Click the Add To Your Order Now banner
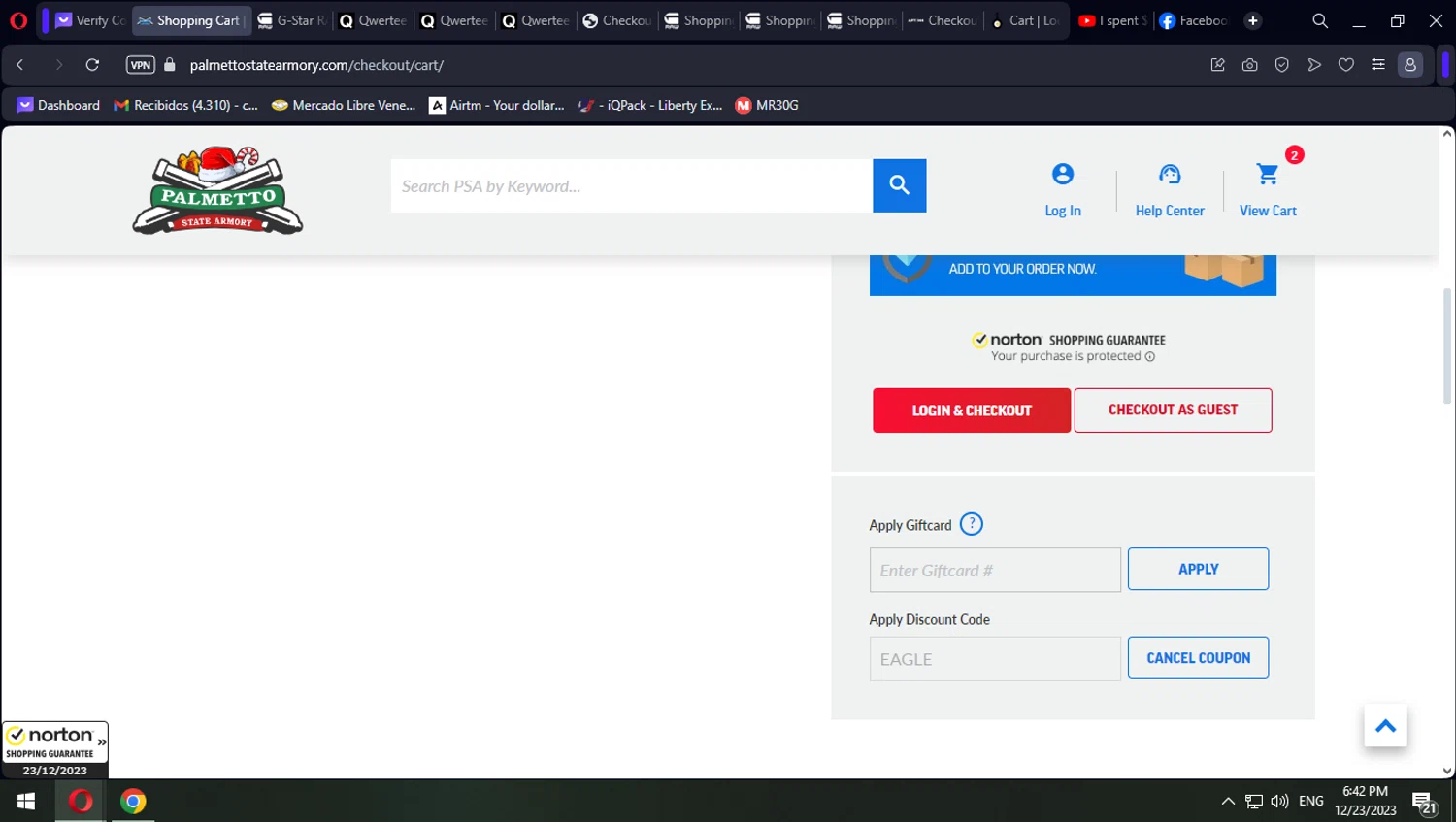1456x822 pixels. click(x=1073, y=276)
